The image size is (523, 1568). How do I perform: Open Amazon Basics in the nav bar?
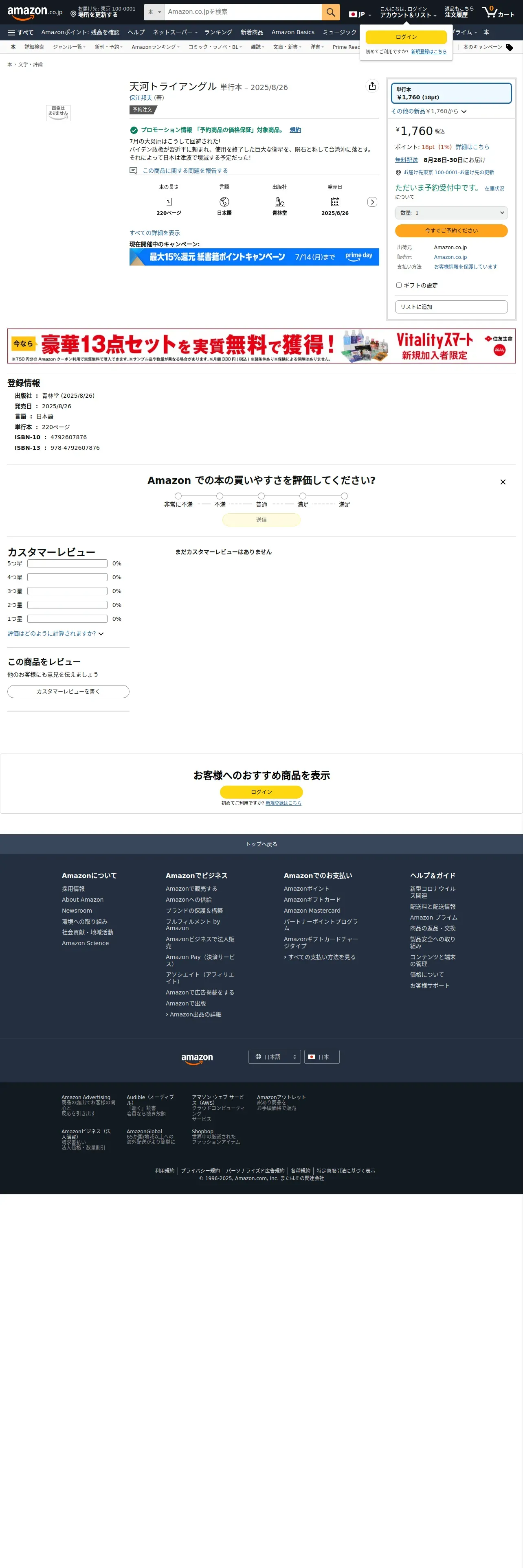click(293, 32)
